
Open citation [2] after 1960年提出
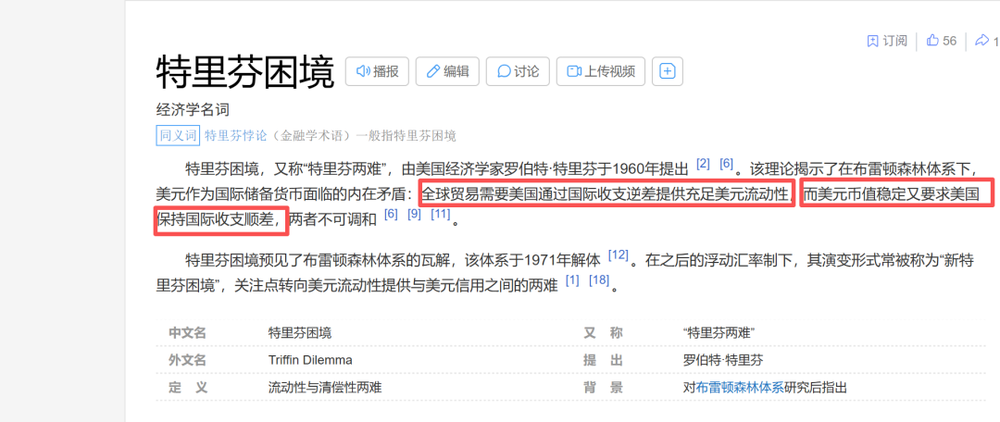click(x=703, y=163)
